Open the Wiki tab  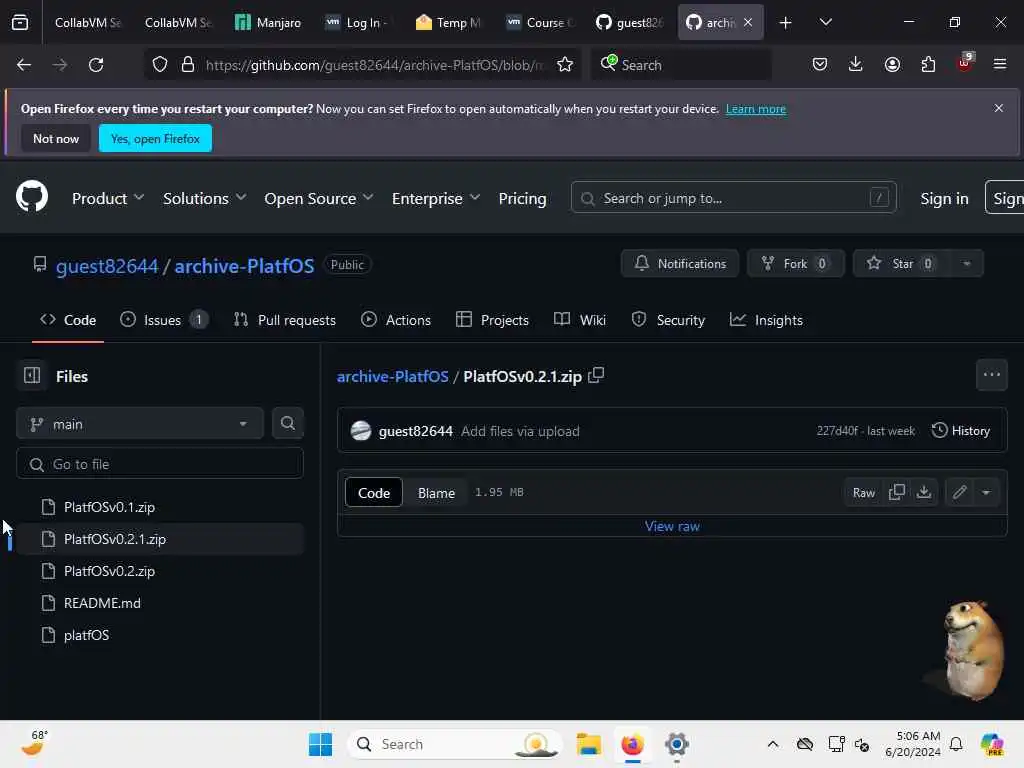click(x=580, y=320)
